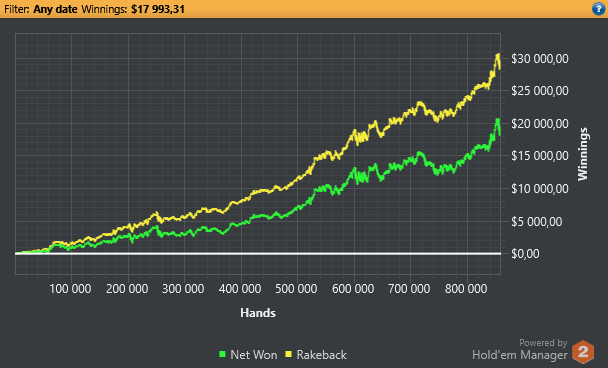Click the $25 000,00 axis label

(540, 91)
